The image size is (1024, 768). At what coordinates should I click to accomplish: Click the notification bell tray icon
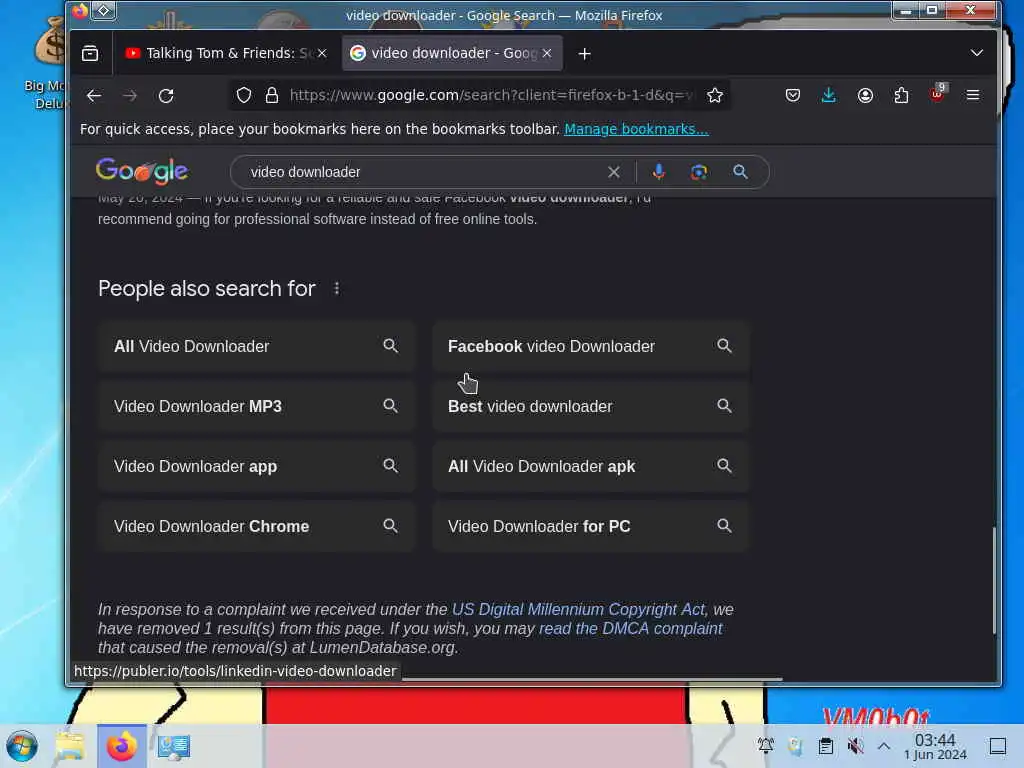click(765, 745)
